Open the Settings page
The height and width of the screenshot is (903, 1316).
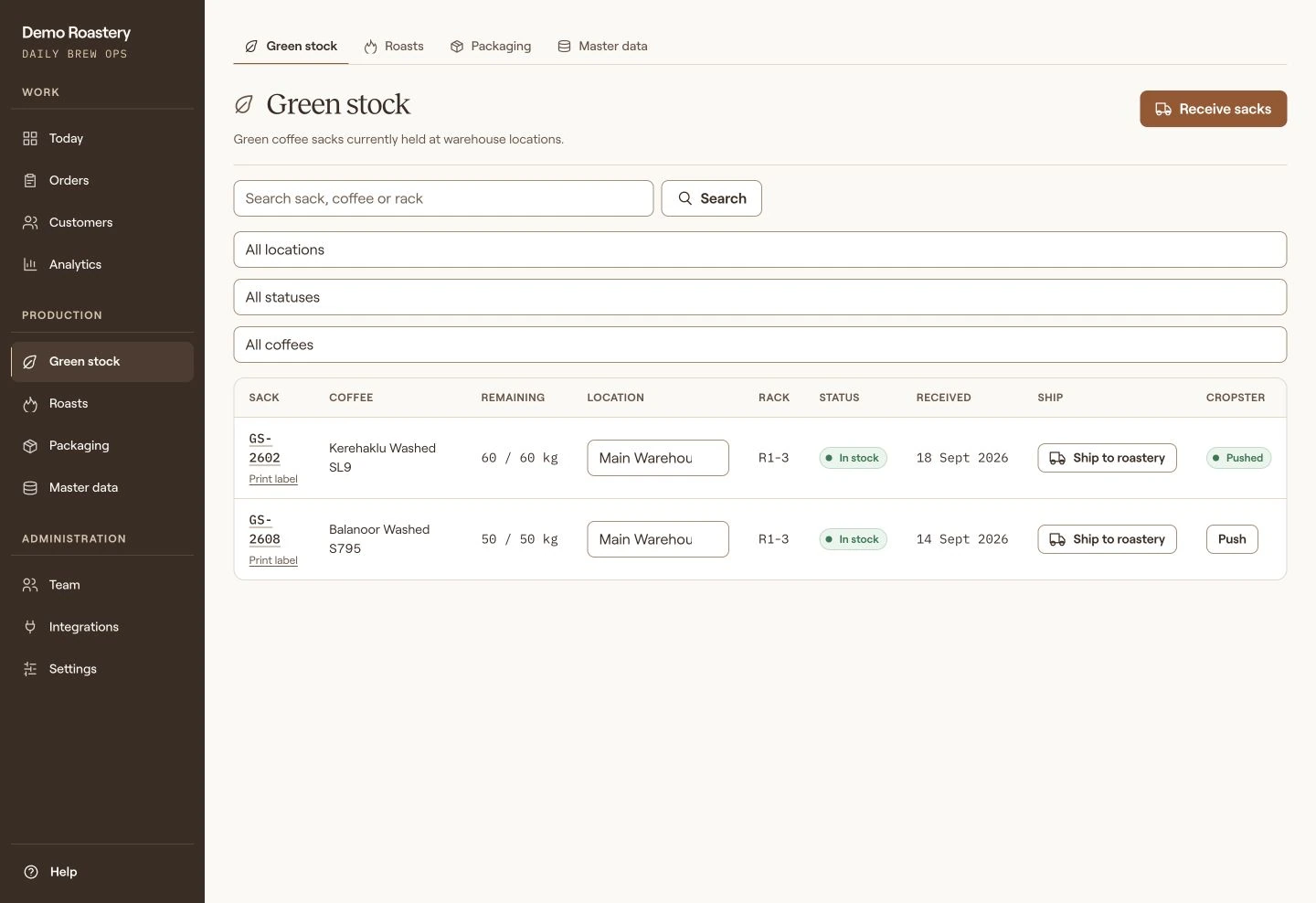tap(102, 669)
